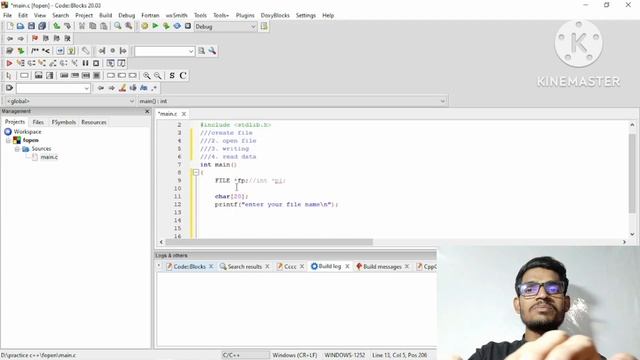Screen dimensions: 640x360
Task: Expand the search combo box beside find icons
Action: tap(191, 51)
